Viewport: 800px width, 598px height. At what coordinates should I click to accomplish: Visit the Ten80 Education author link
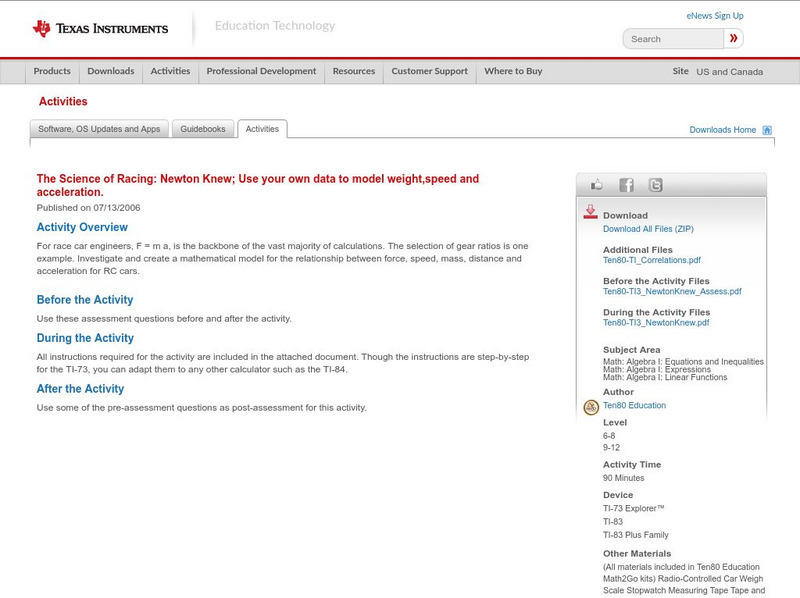(634, 405)
